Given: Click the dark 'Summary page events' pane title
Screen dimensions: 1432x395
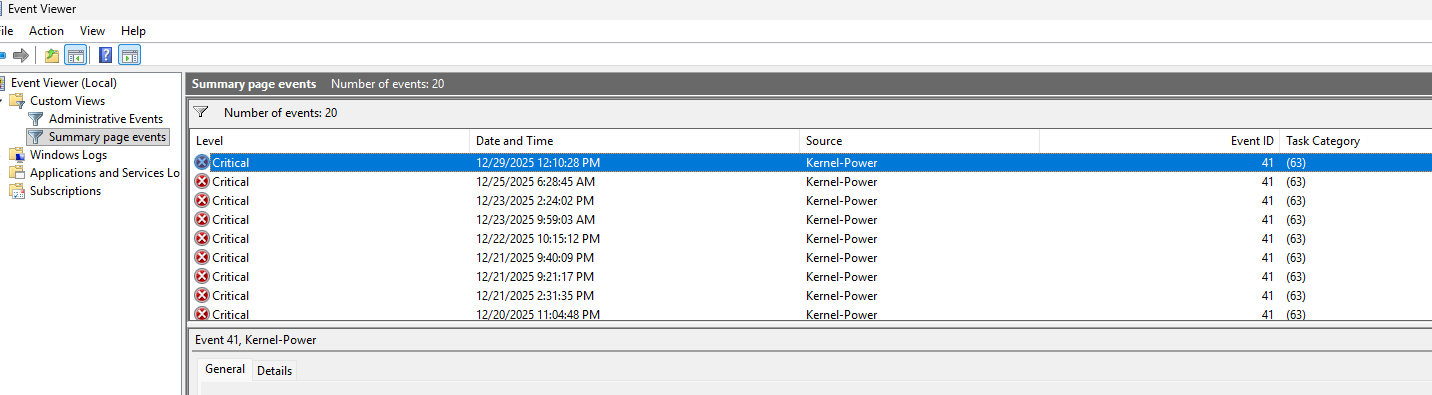Looking at the screenshot, I should coord(254,84).
